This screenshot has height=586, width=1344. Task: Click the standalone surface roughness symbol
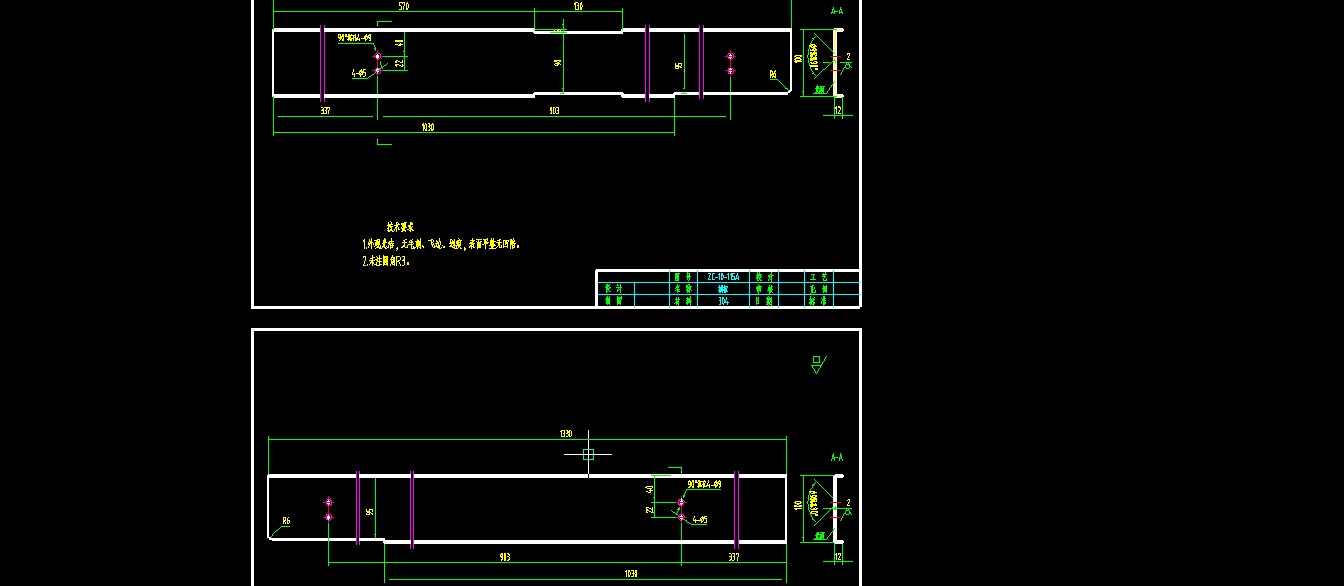(818, 363)
